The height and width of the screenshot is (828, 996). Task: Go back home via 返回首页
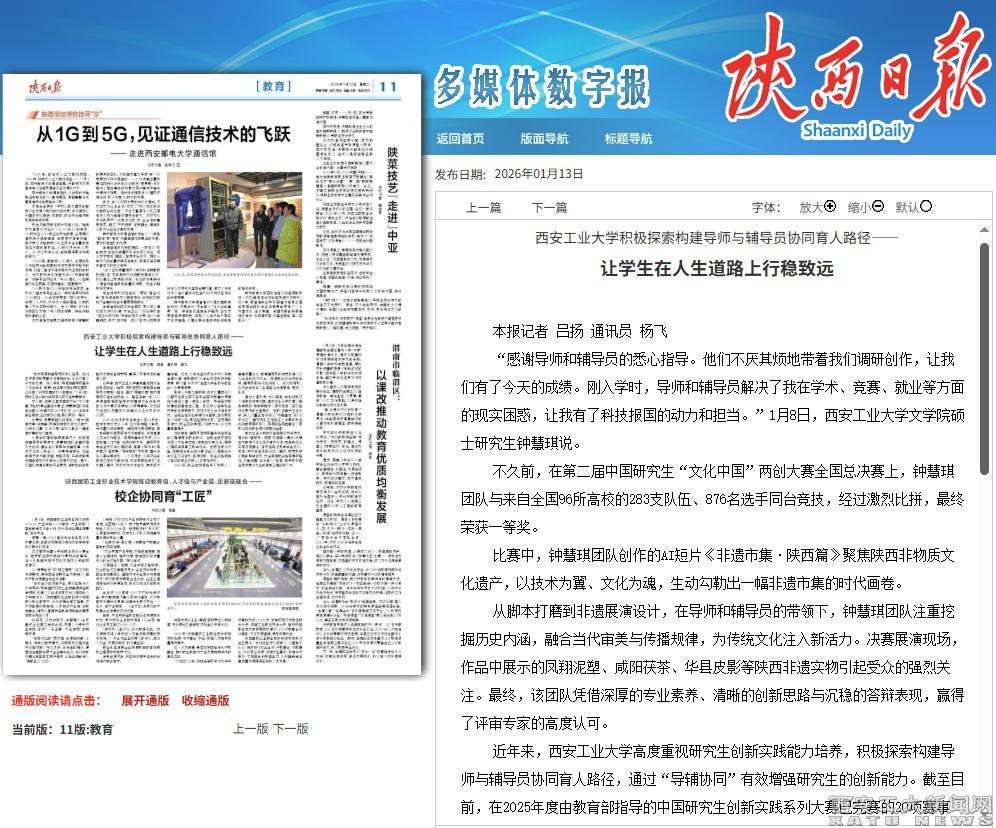[460, 139]
